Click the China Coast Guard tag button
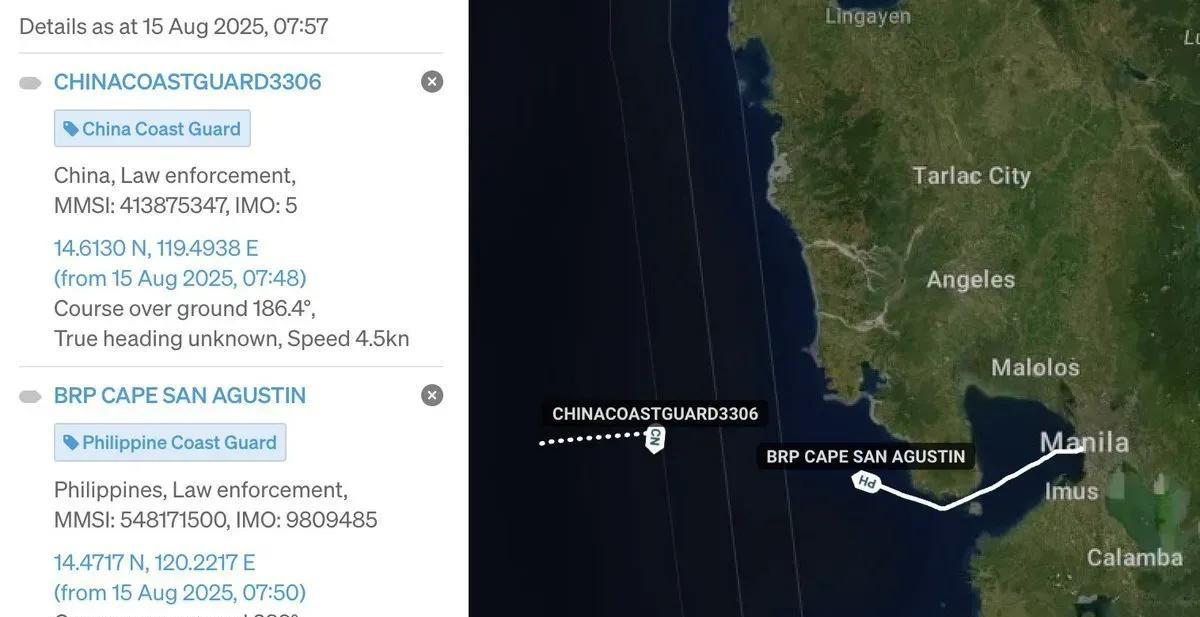 tap(152, 128)
